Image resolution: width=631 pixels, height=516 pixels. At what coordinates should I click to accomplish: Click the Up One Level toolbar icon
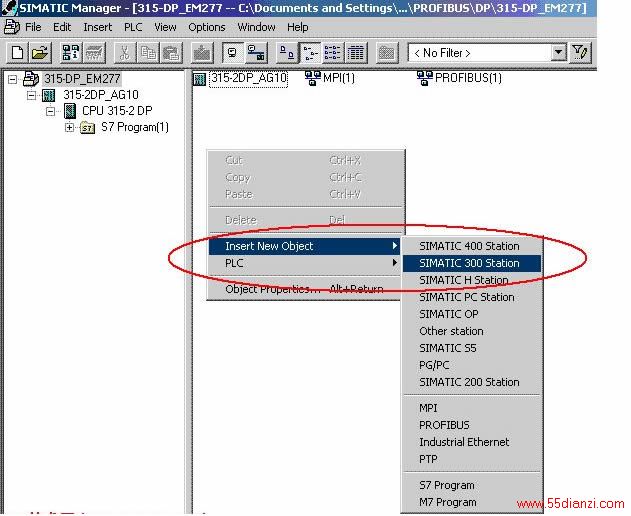(x=386, y=53)
